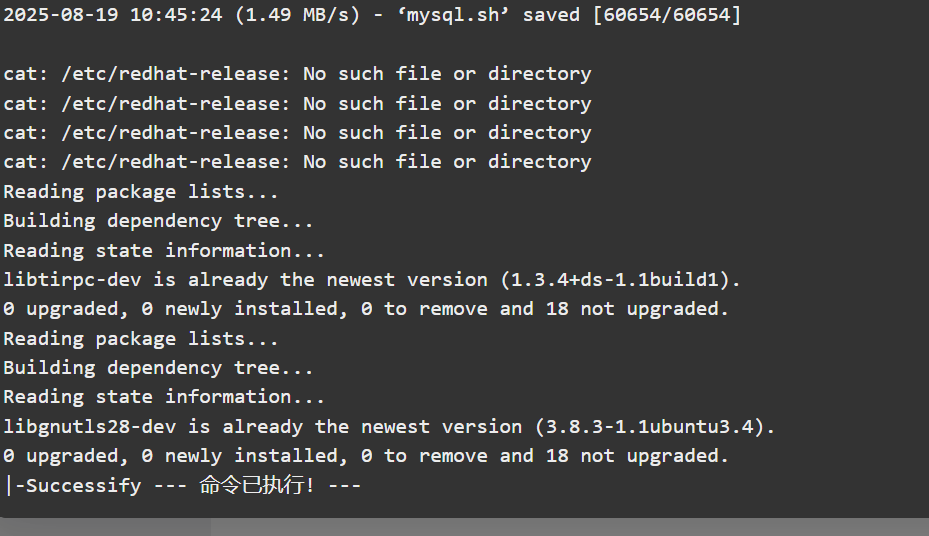Click the first cat redhat-release error line
Screen dimensions: 929x536
(x=297, y=74)
